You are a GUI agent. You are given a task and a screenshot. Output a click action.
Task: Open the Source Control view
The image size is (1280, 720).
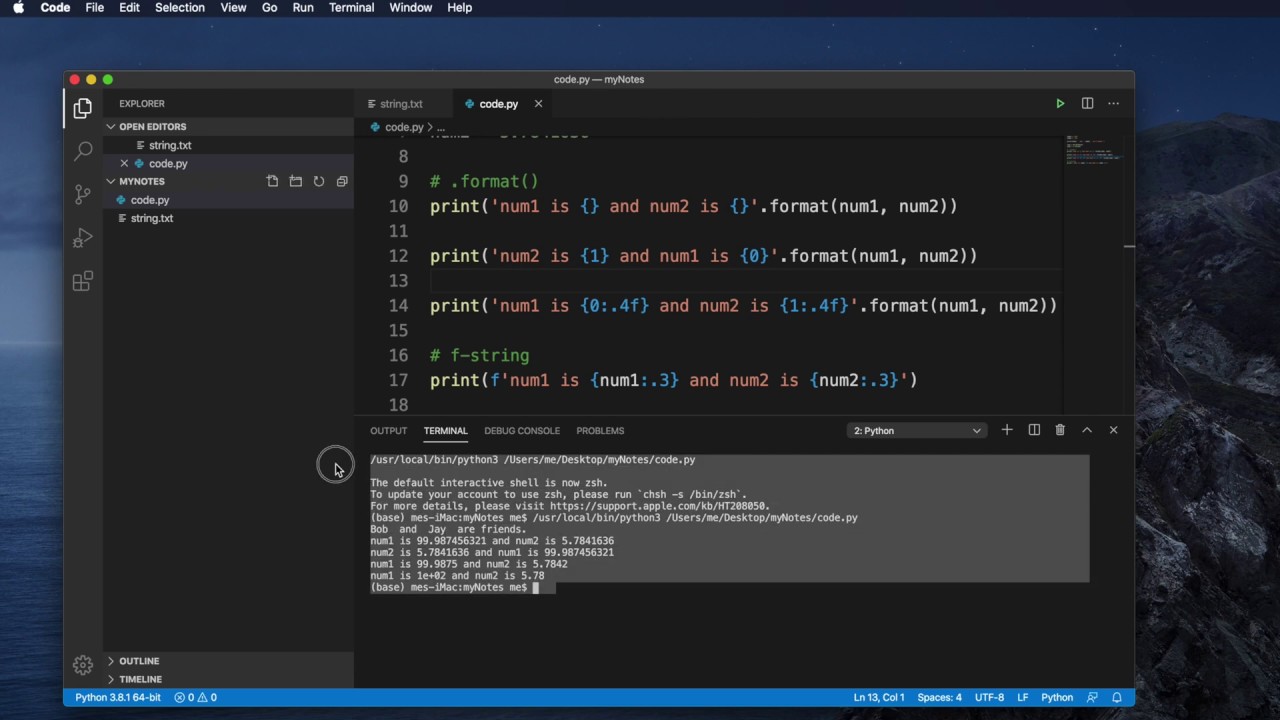(x=83, y=194)
